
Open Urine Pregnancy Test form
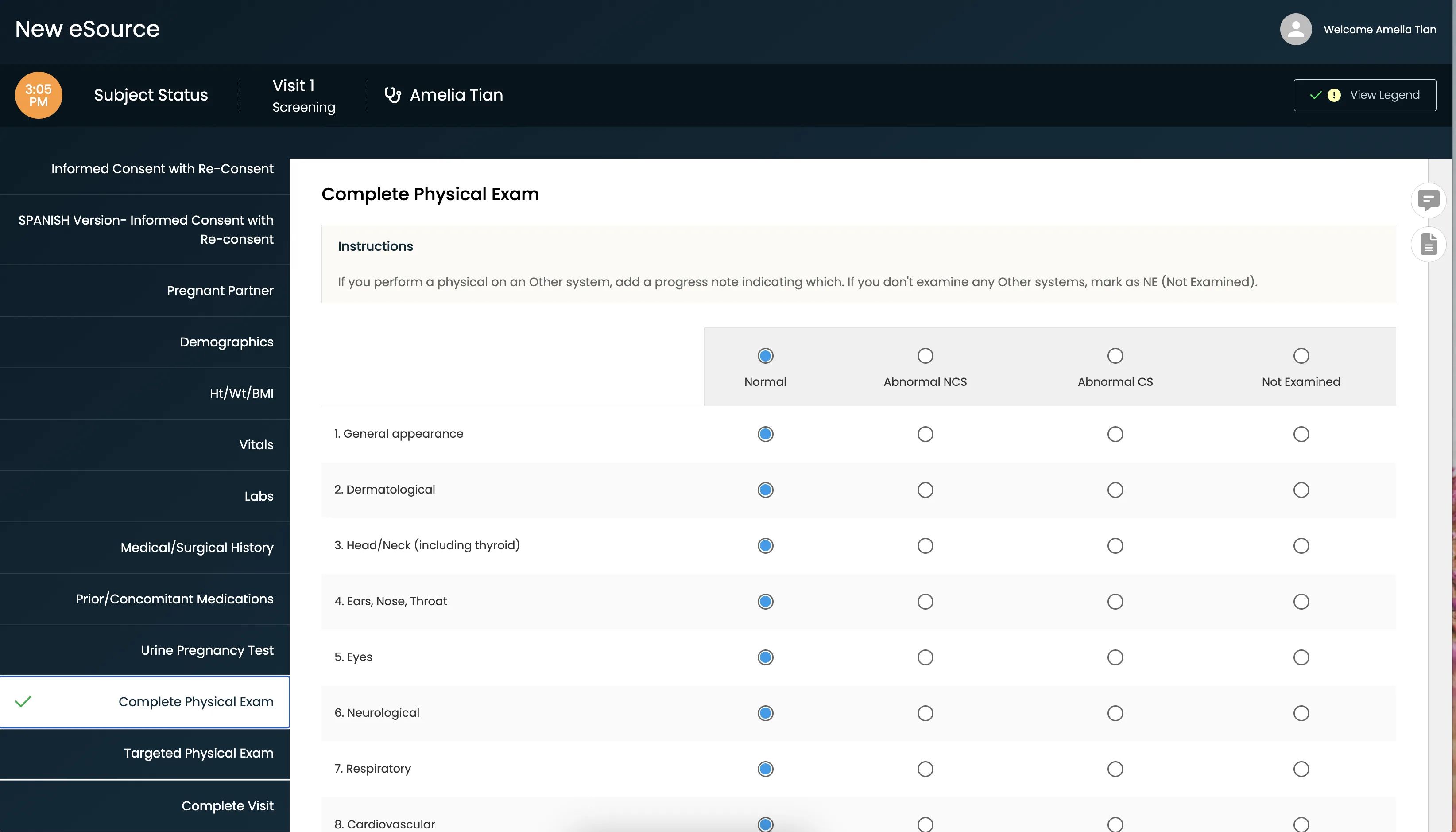(x=144, y=650)
